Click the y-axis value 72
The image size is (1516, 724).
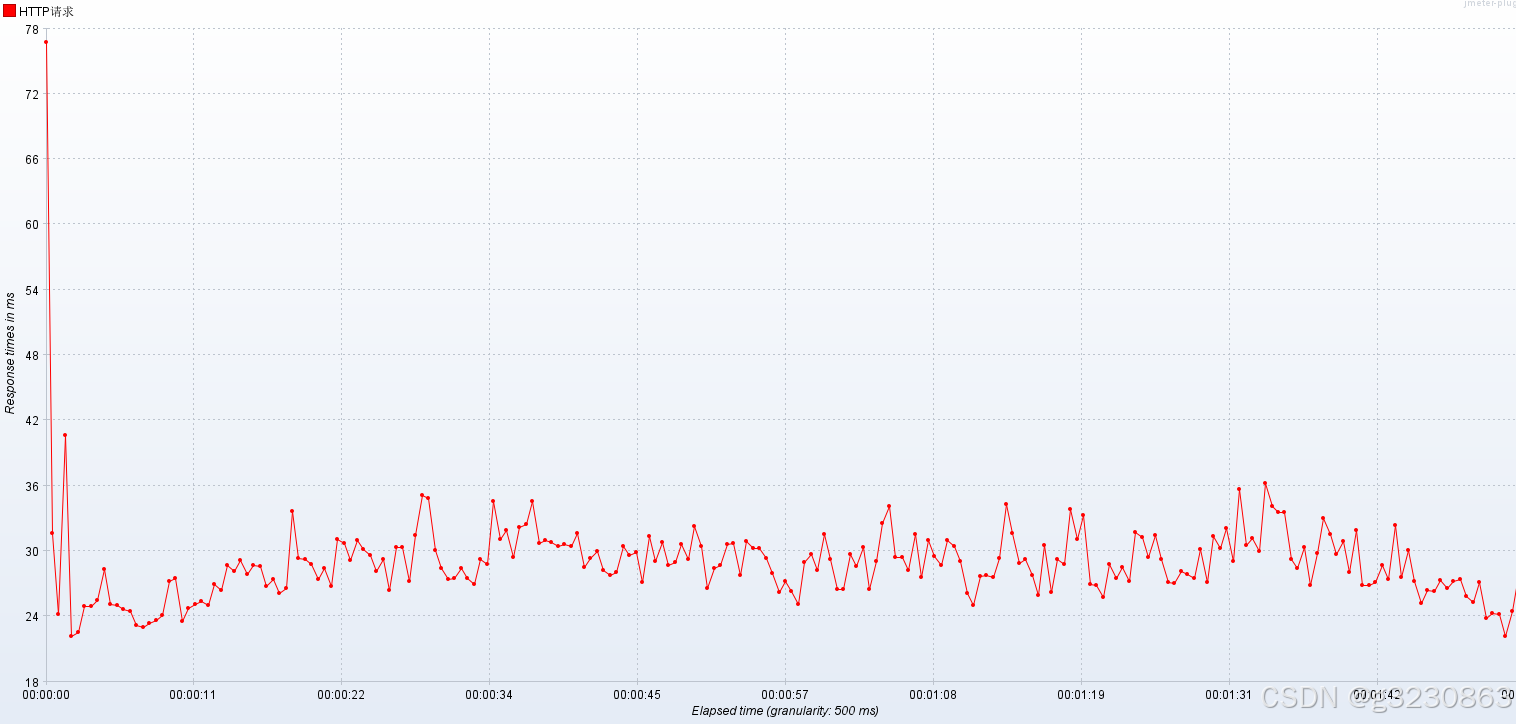pos(32,94)
